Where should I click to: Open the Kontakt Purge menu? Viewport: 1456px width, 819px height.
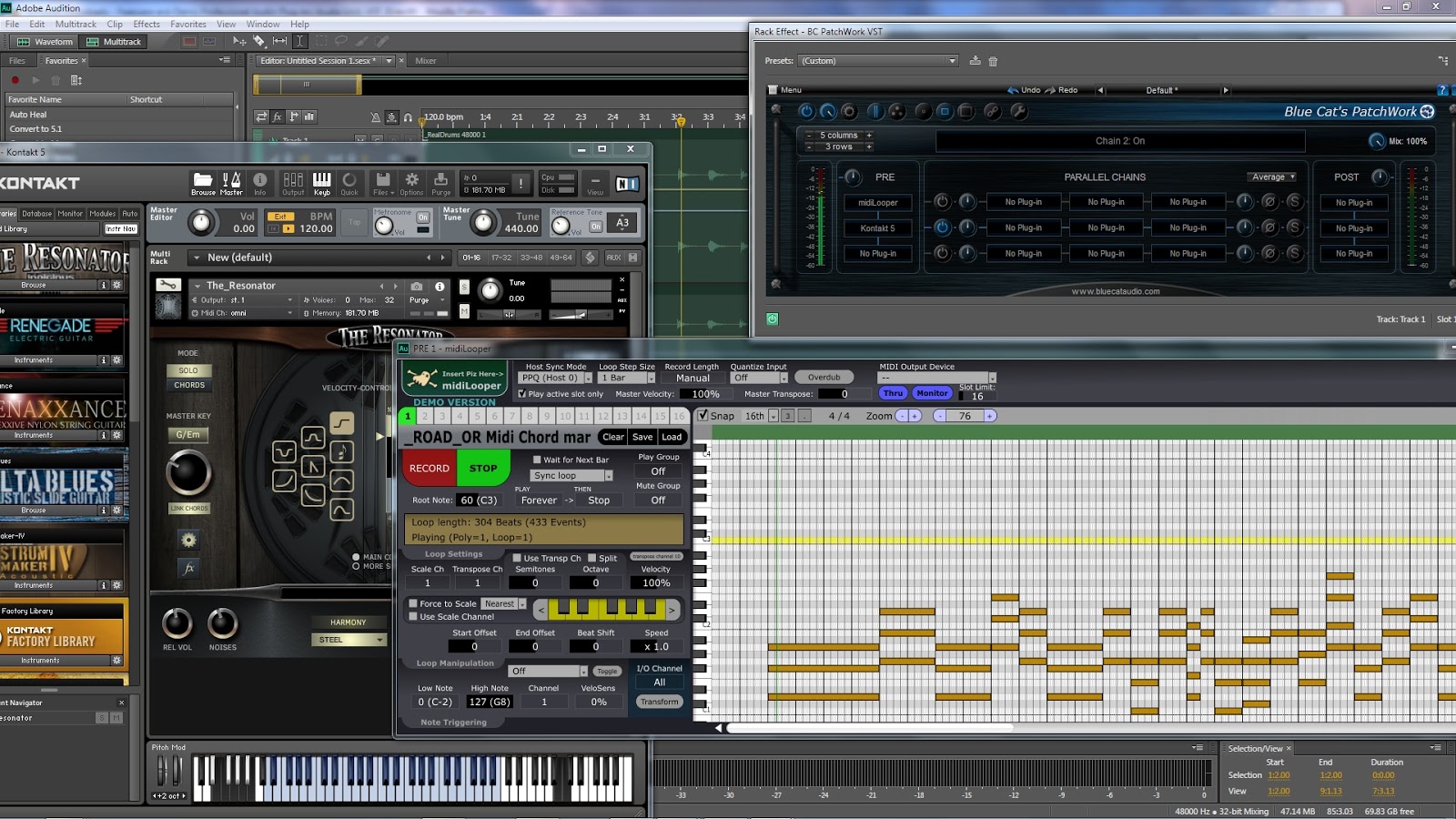(440, 183)
